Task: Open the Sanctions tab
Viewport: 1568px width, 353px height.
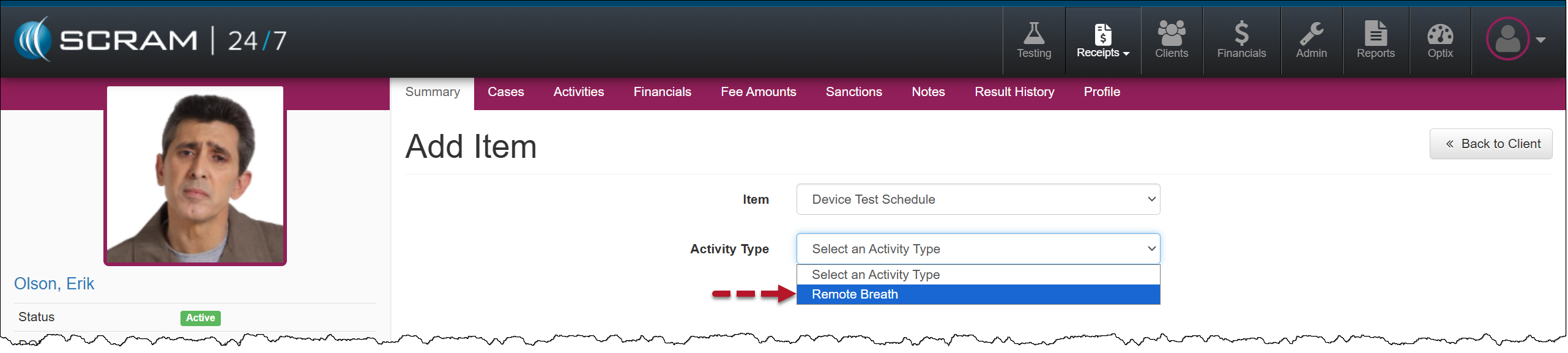Action: (x=853, y=92)
